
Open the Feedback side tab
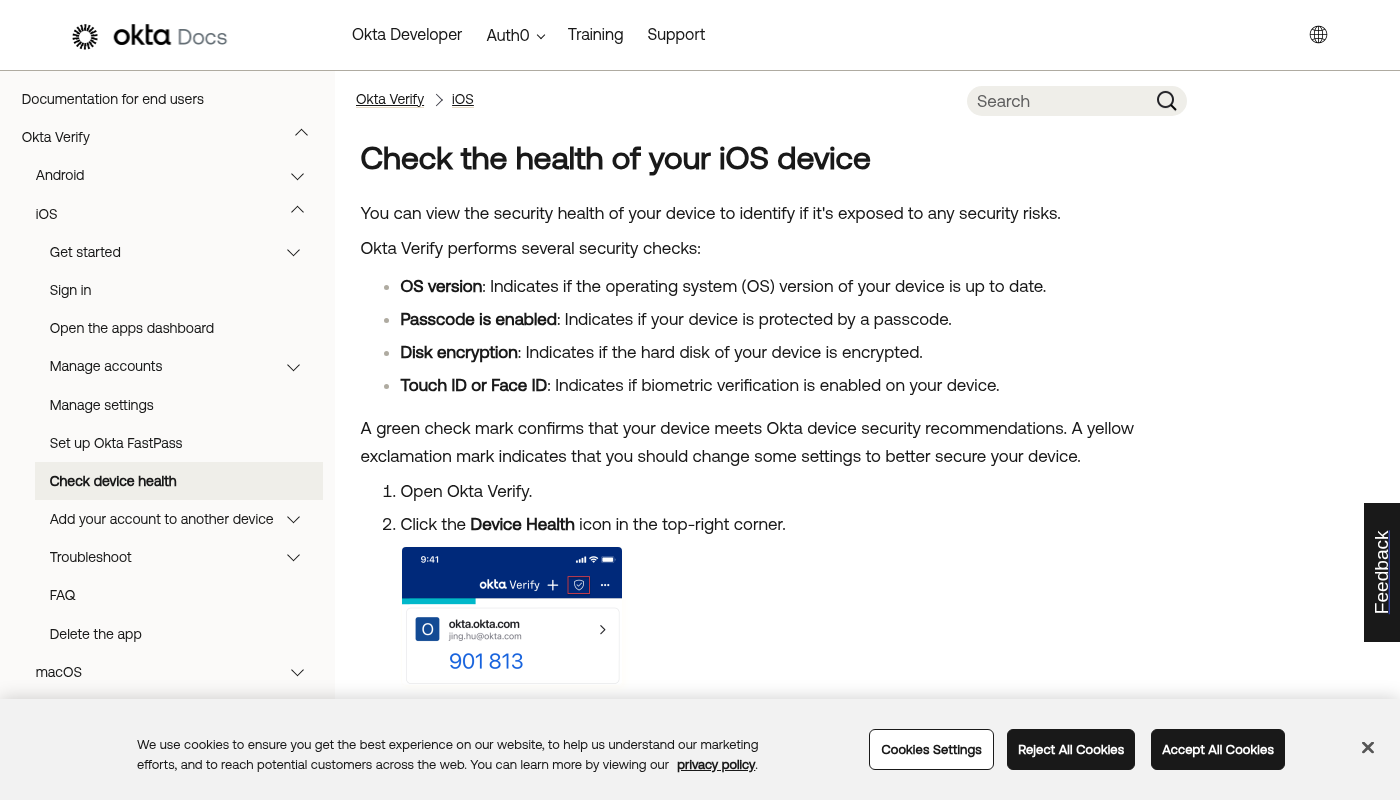pos(1382,572)
